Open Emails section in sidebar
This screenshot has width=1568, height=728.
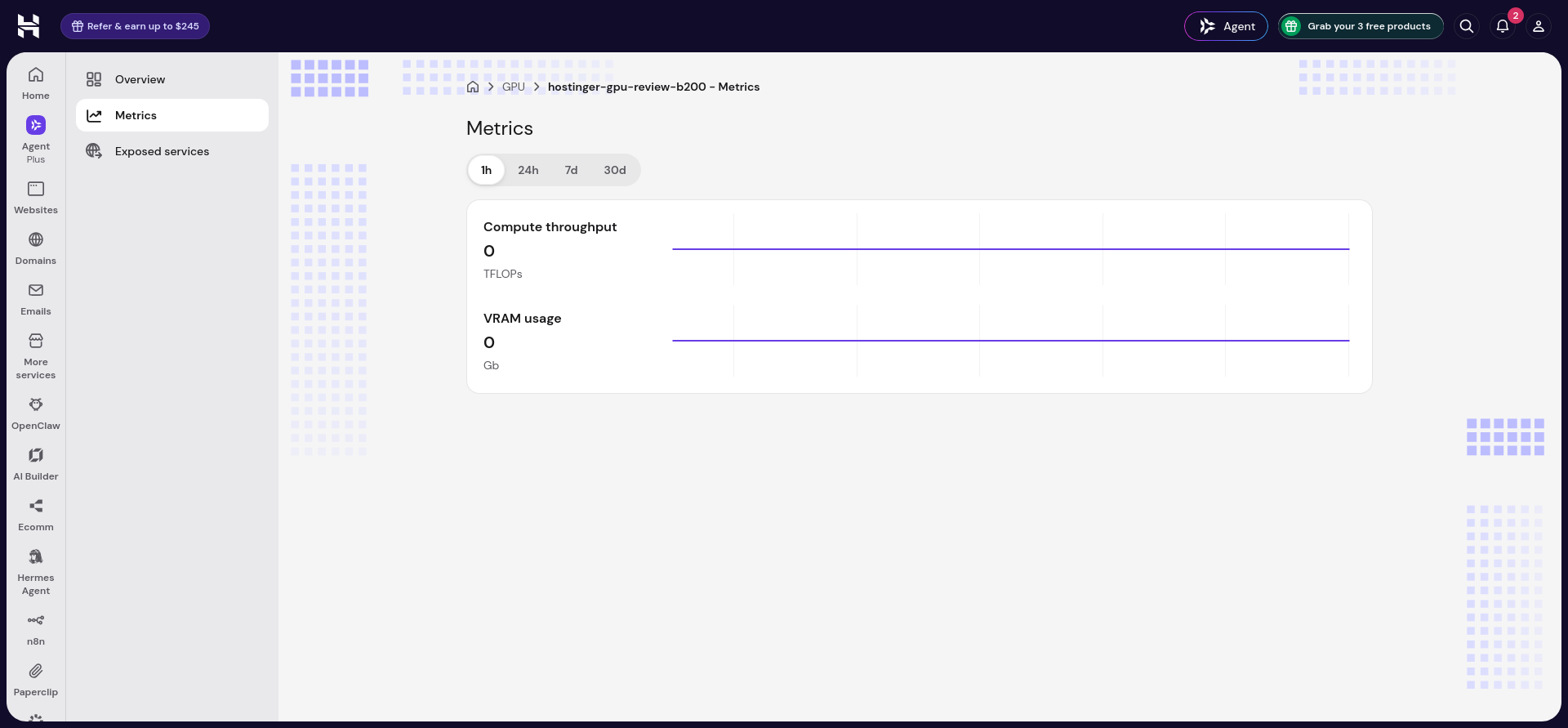[36, 299]
